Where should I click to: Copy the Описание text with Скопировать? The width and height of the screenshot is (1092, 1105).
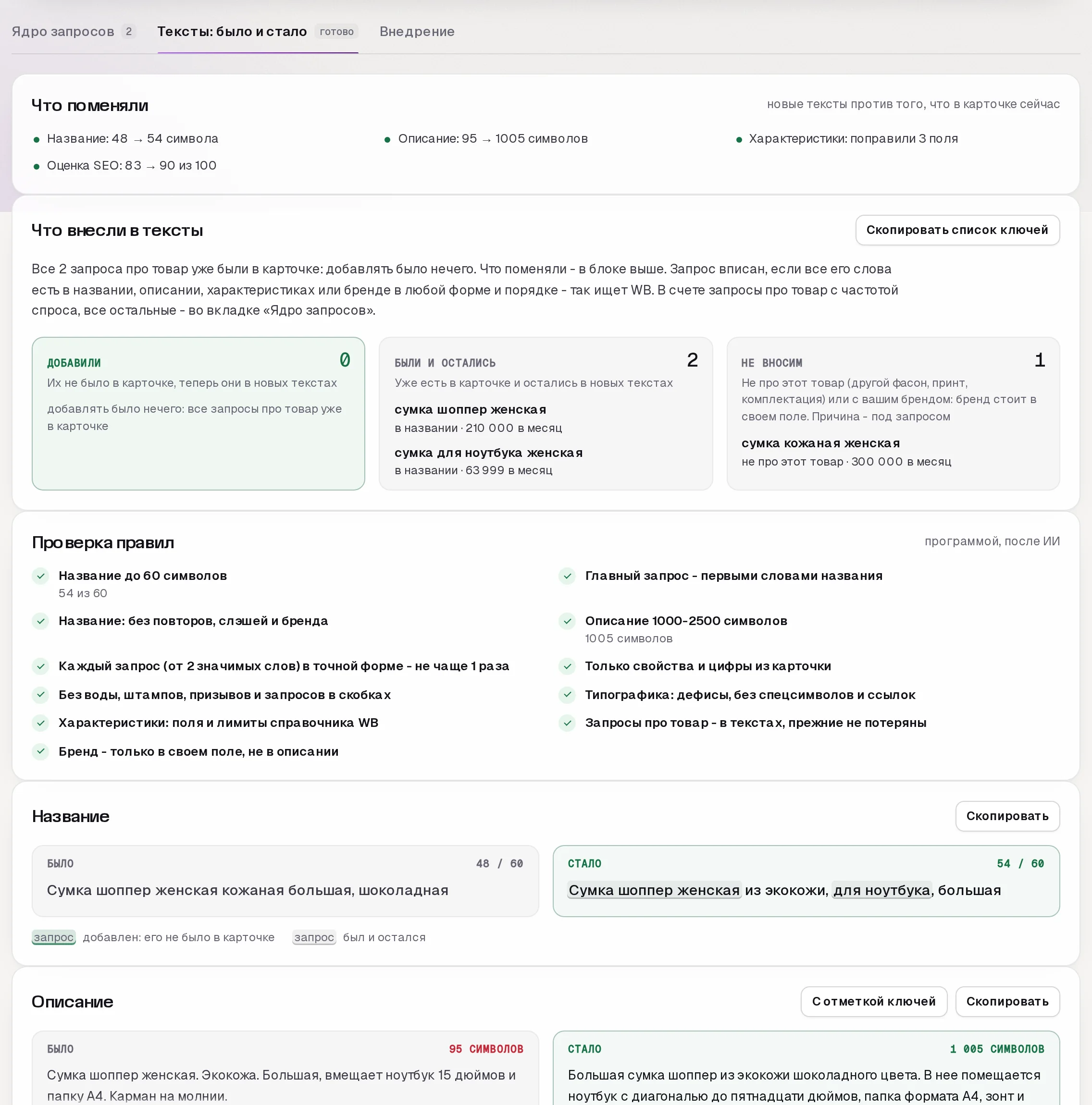coord(1007,1001)
